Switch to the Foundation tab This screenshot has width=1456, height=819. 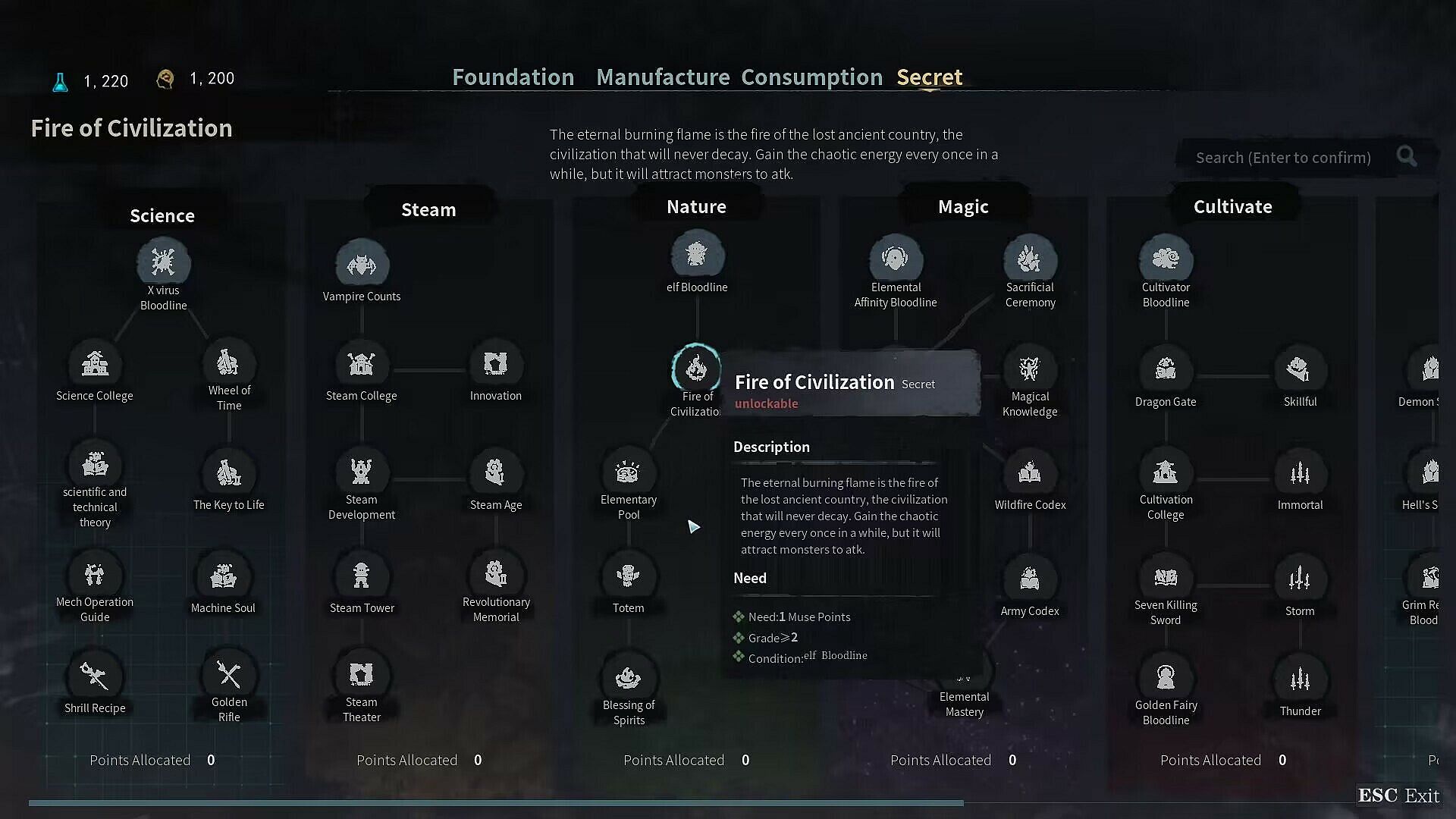coord(513,77)
